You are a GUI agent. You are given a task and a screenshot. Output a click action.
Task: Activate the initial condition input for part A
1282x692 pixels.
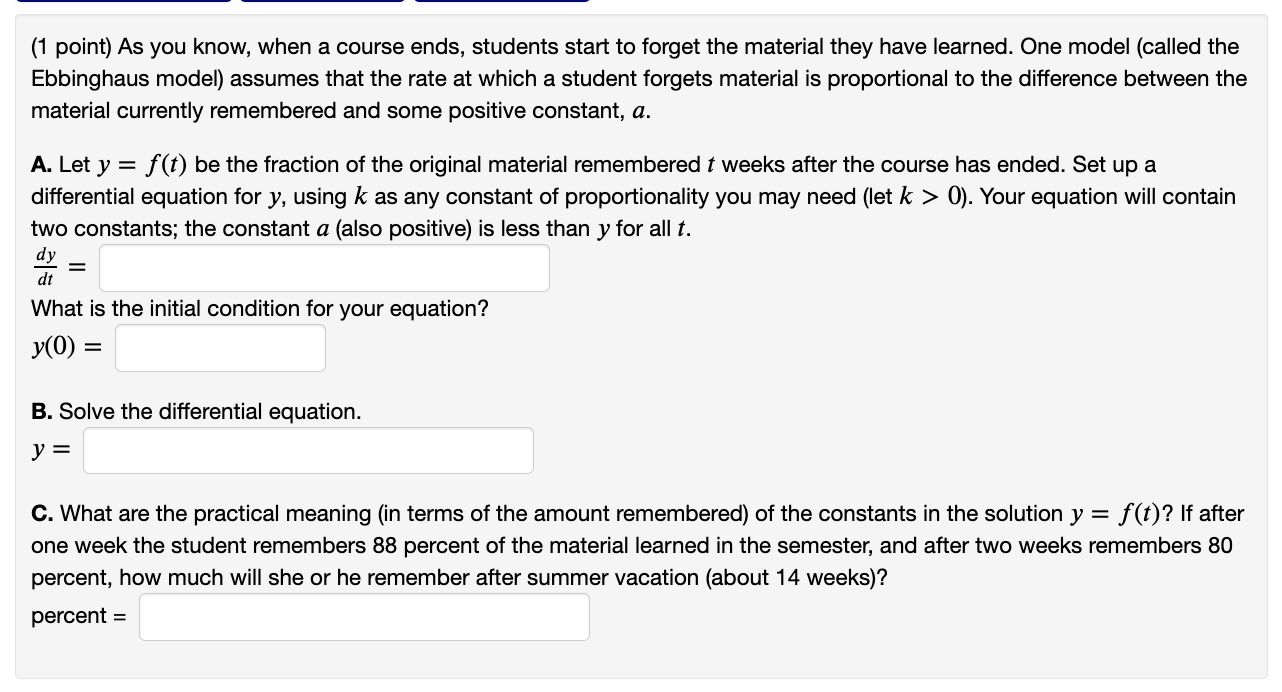(220, 347)
